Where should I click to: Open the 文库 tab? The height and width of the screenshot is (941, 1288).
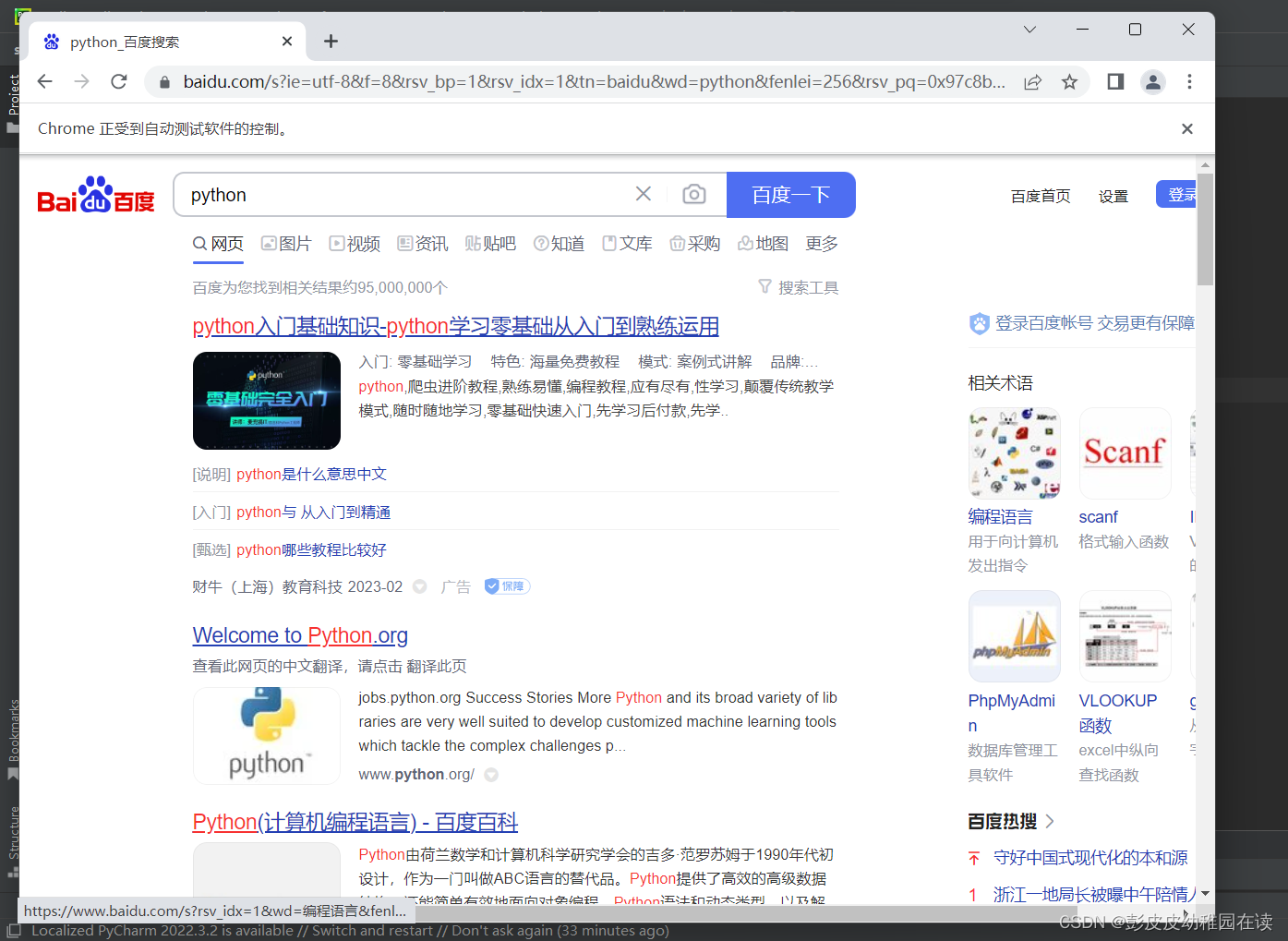point(627,244)
